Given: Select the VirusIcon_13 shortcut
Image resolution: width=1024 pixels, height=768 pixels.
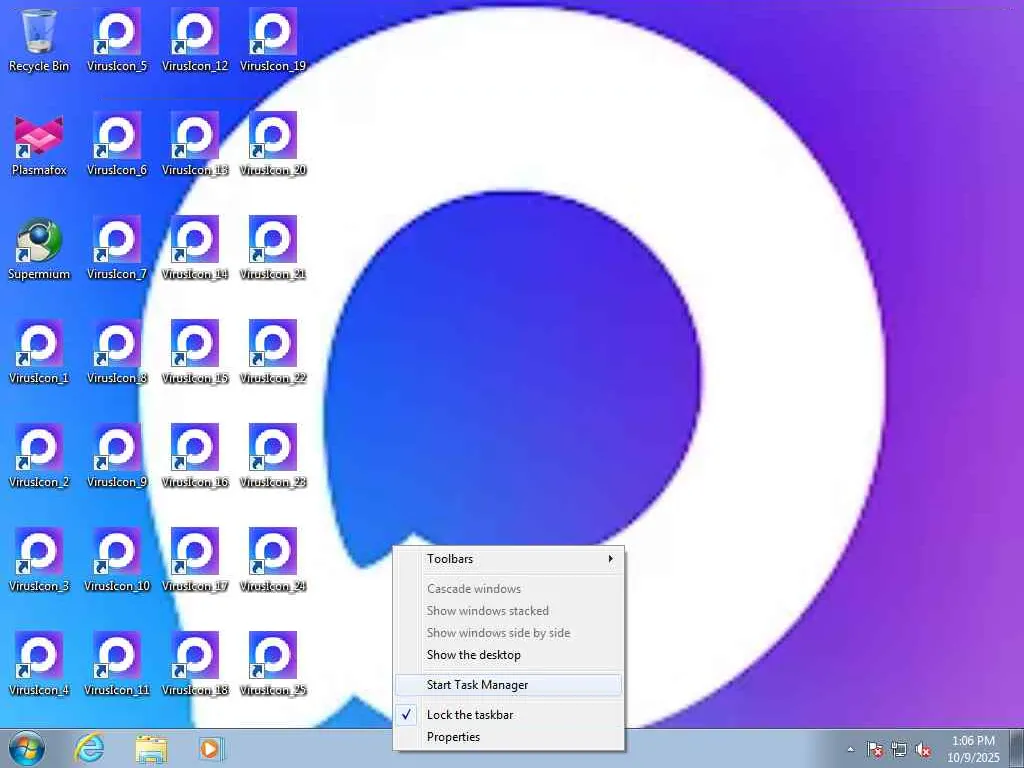Looking at the screenshot, I should point(195,144).
